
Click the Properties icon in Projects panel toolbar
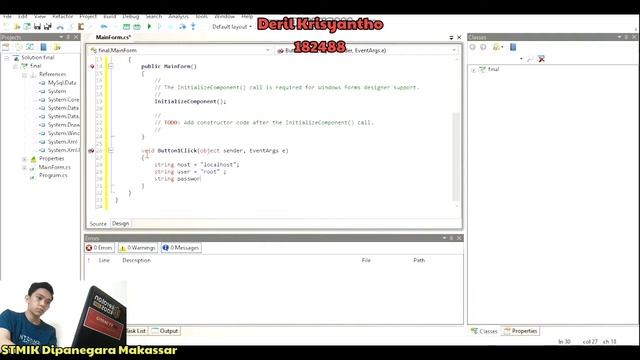click(x=6, y=47)
